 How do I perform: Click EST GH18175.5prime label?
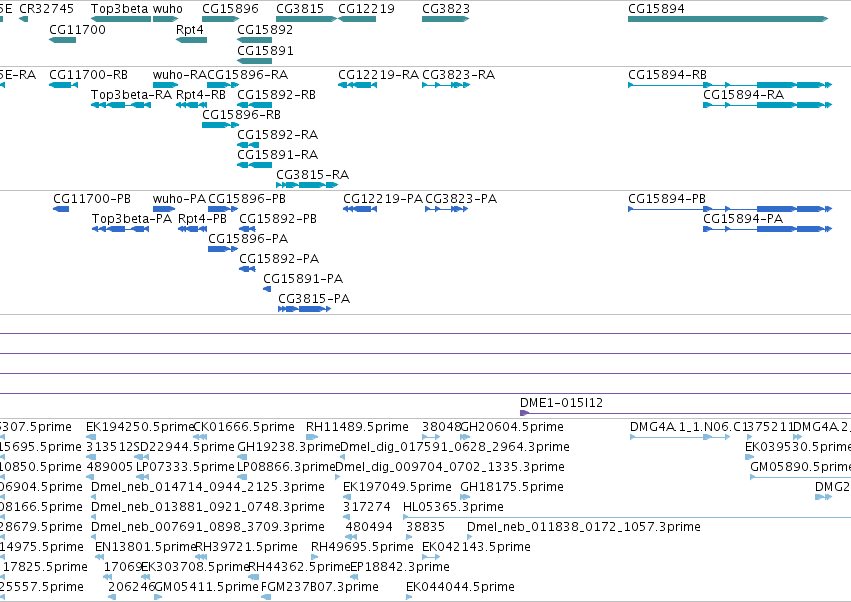pyautogui.click(x=512, y=487)
